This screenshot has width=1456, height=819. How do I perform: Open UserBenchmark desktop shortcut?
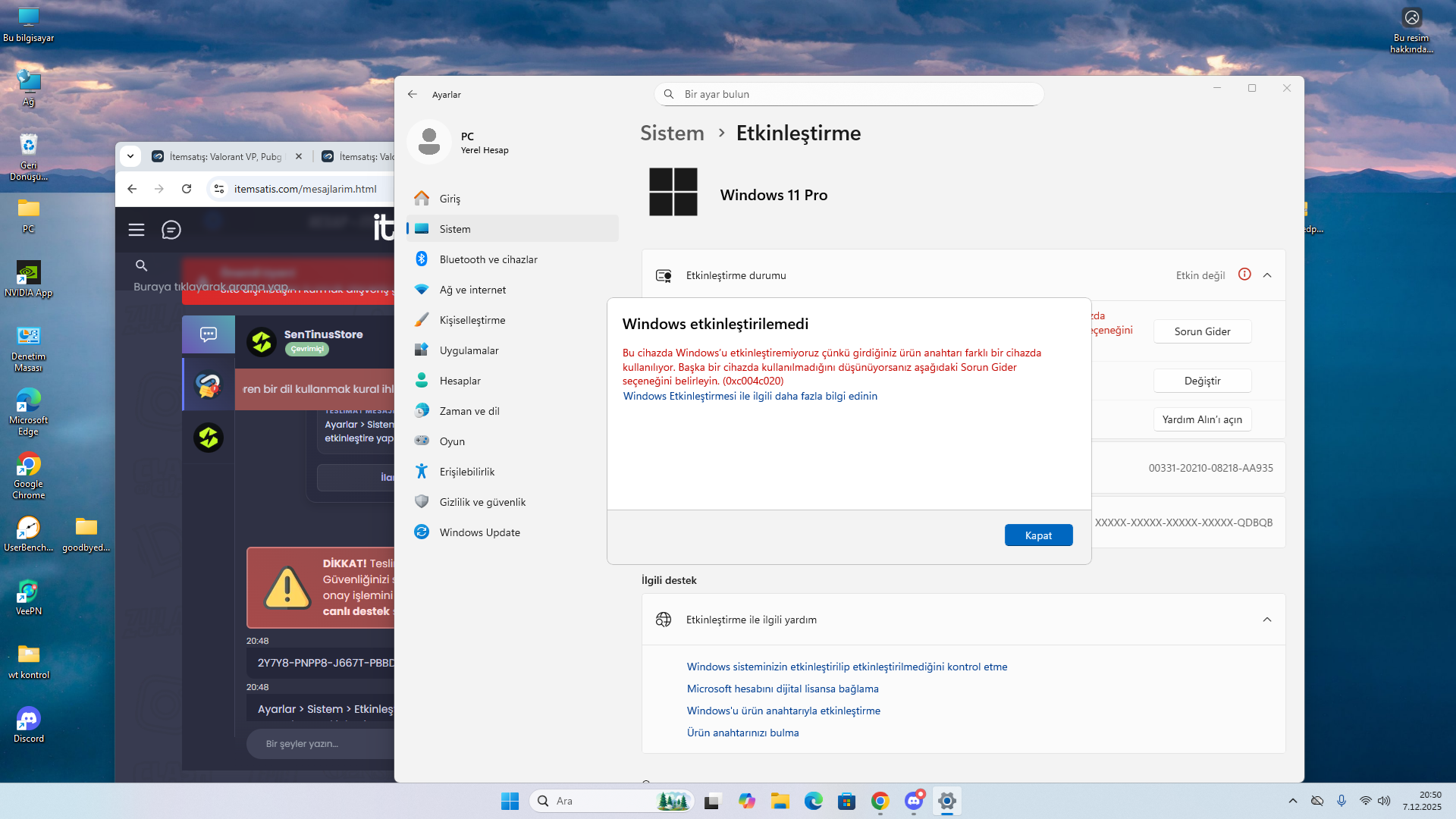[x=29, y=534]
